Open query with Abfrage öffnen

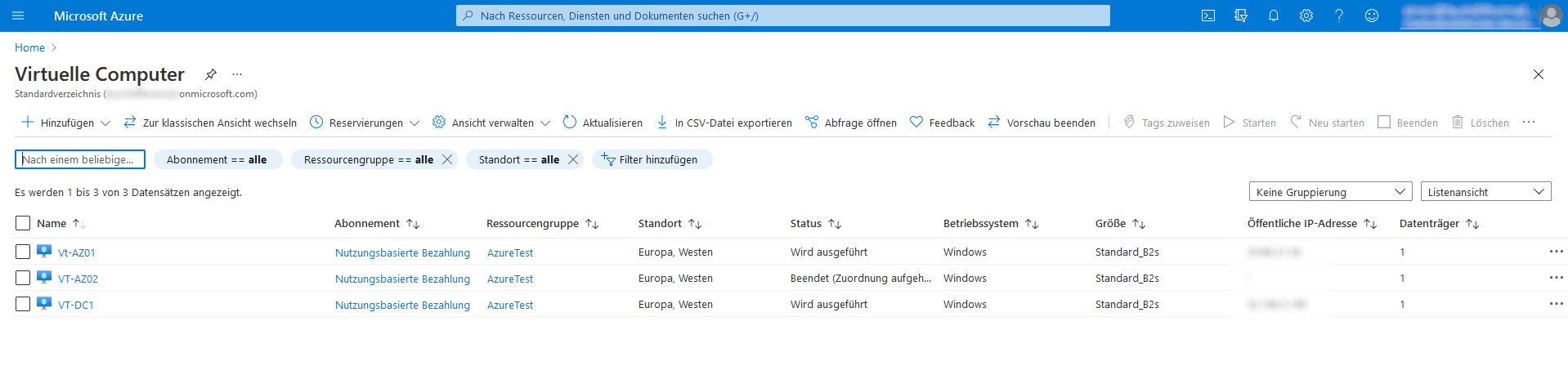pos(851,123)
